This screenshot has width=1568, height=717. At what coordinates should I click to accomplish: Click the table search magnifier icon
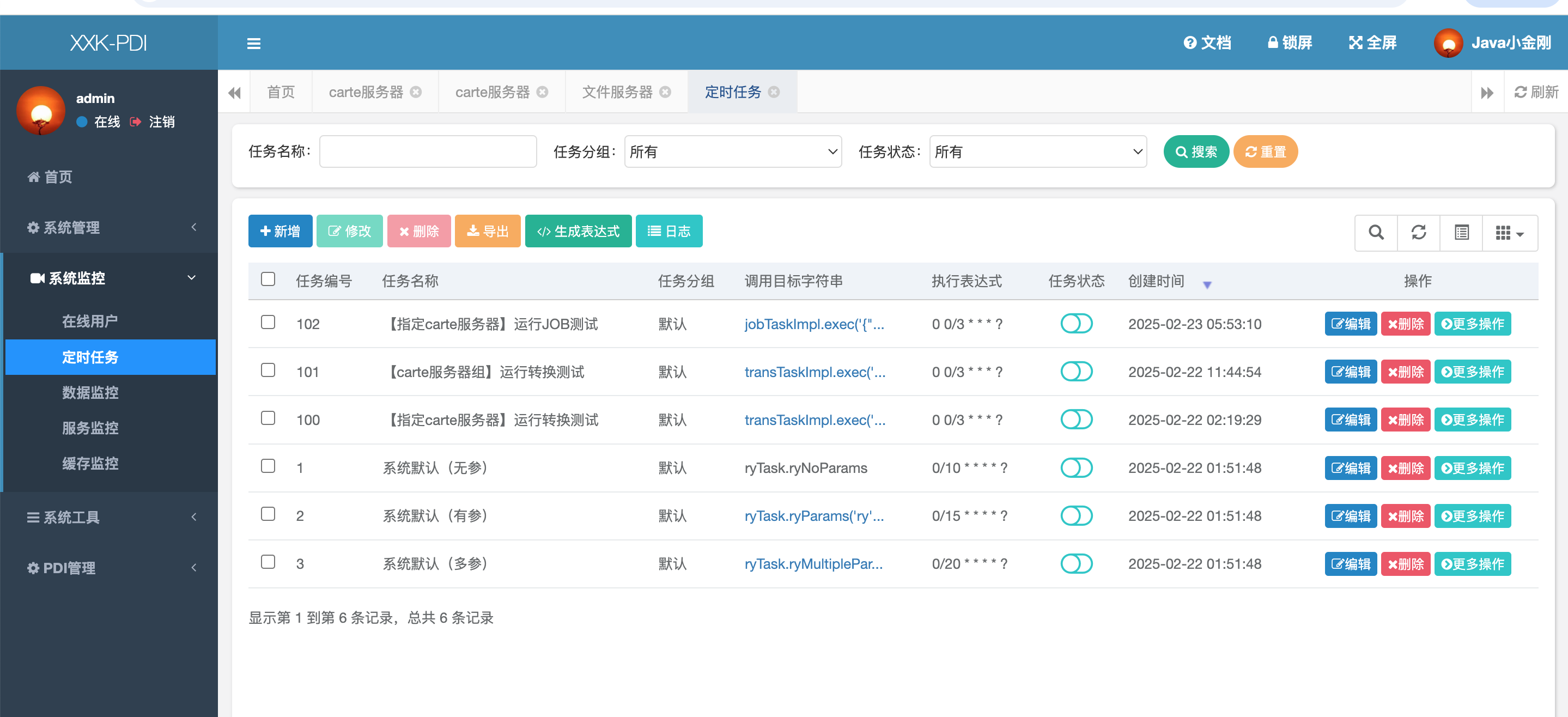(x=1376, y=232)
